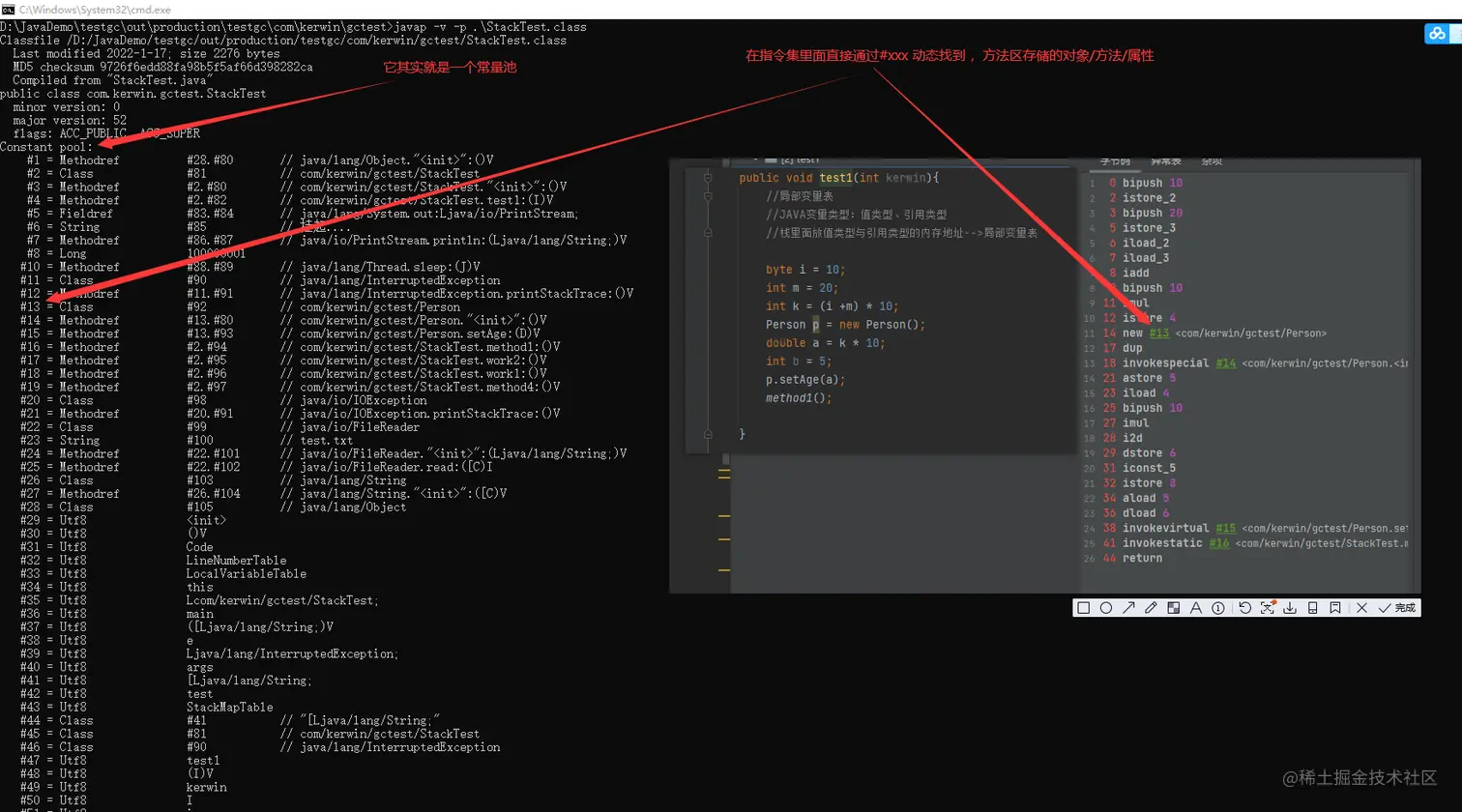This screenshot has width=1462, height=812.
Task: Toggle fold marker beside //栈里面放值类型 comment
Action: click(x=708, y=233)
